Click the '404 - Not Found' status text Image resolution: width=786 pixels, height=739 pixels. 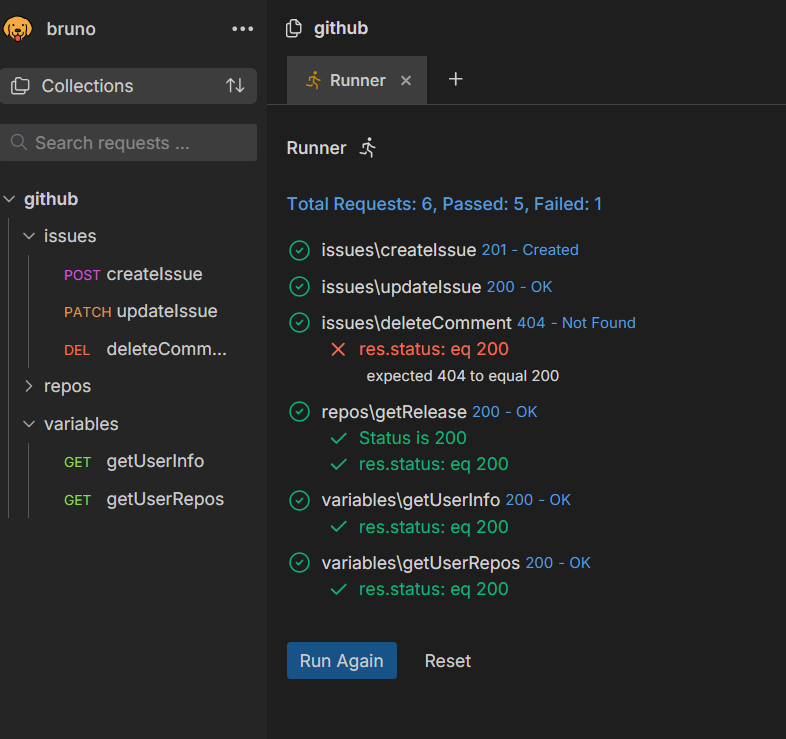pyautogui.click(x=576, y=323)
